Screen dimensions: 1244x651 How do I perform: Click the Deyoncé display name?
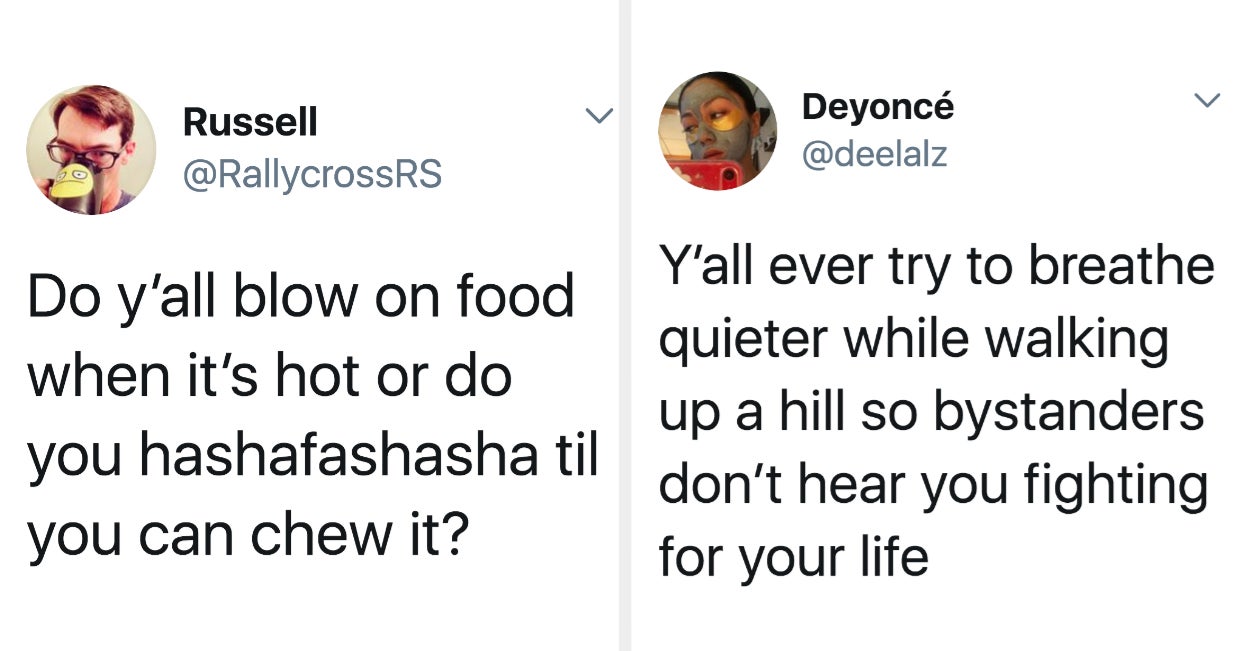click(877, 105)
